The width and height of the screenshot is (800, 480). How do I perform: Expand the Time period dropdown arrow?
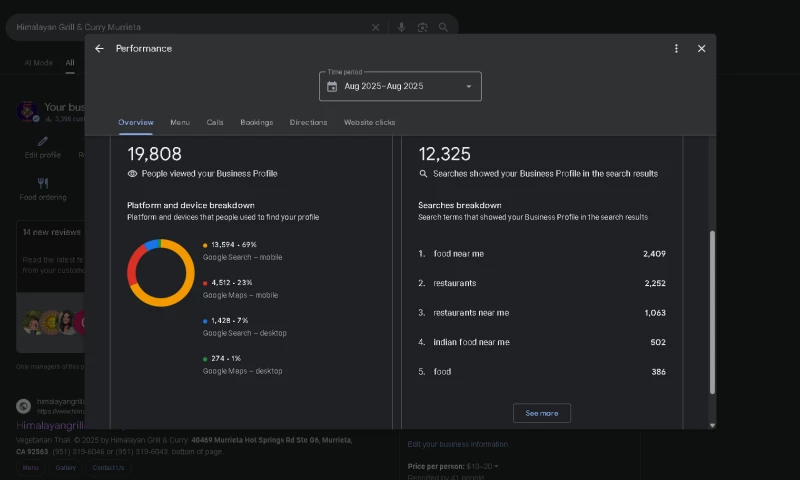click(468, 86)
